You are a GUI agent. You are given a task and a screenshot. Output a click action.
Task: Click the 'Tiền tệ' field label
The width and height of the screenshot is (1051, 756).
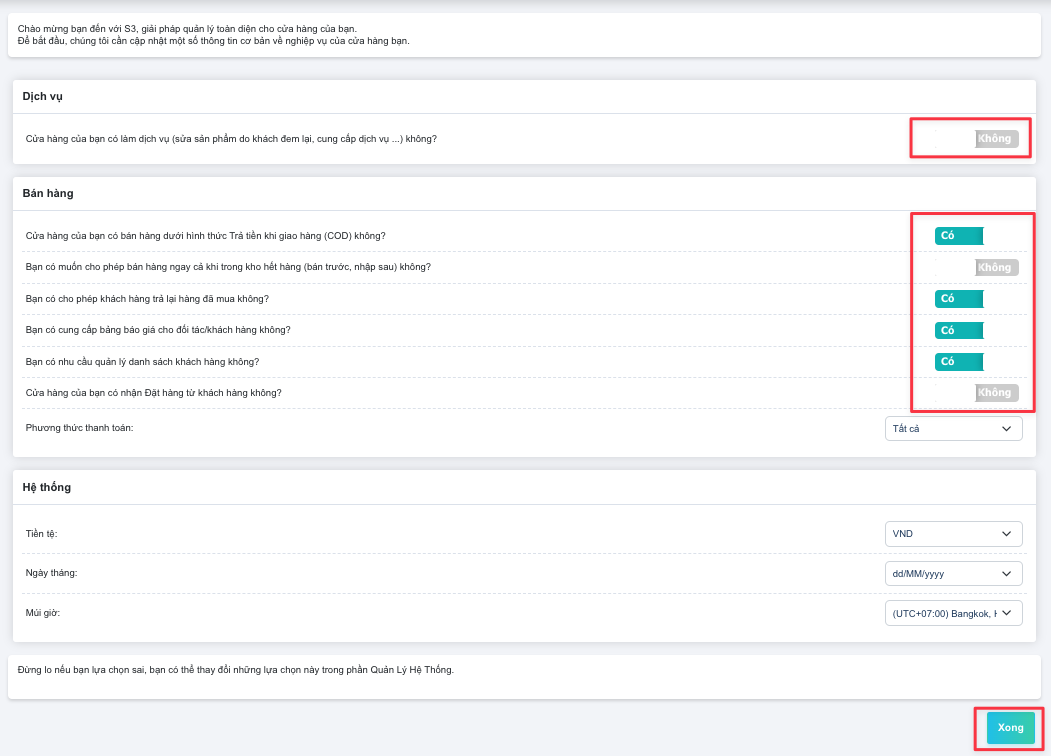pos(41,534)
